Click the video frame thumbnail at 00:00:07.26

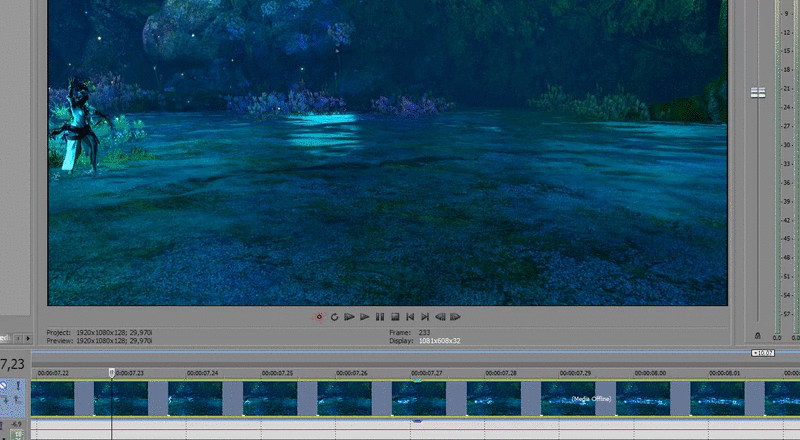(344, 399)
